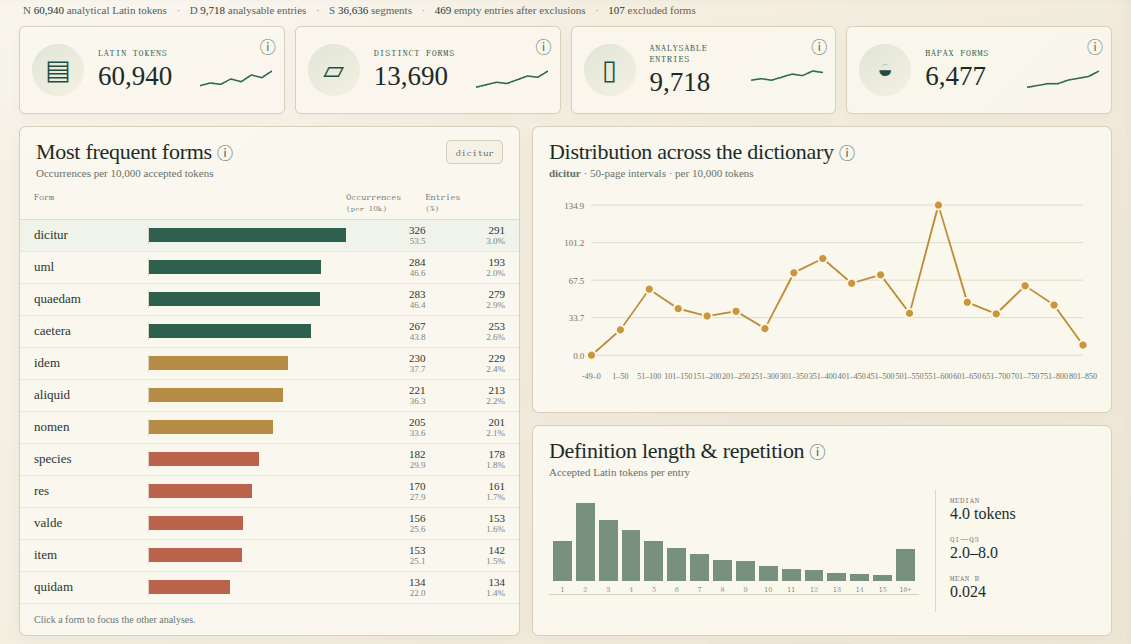Click the Distinct Forms parallelogram icon

333,71
